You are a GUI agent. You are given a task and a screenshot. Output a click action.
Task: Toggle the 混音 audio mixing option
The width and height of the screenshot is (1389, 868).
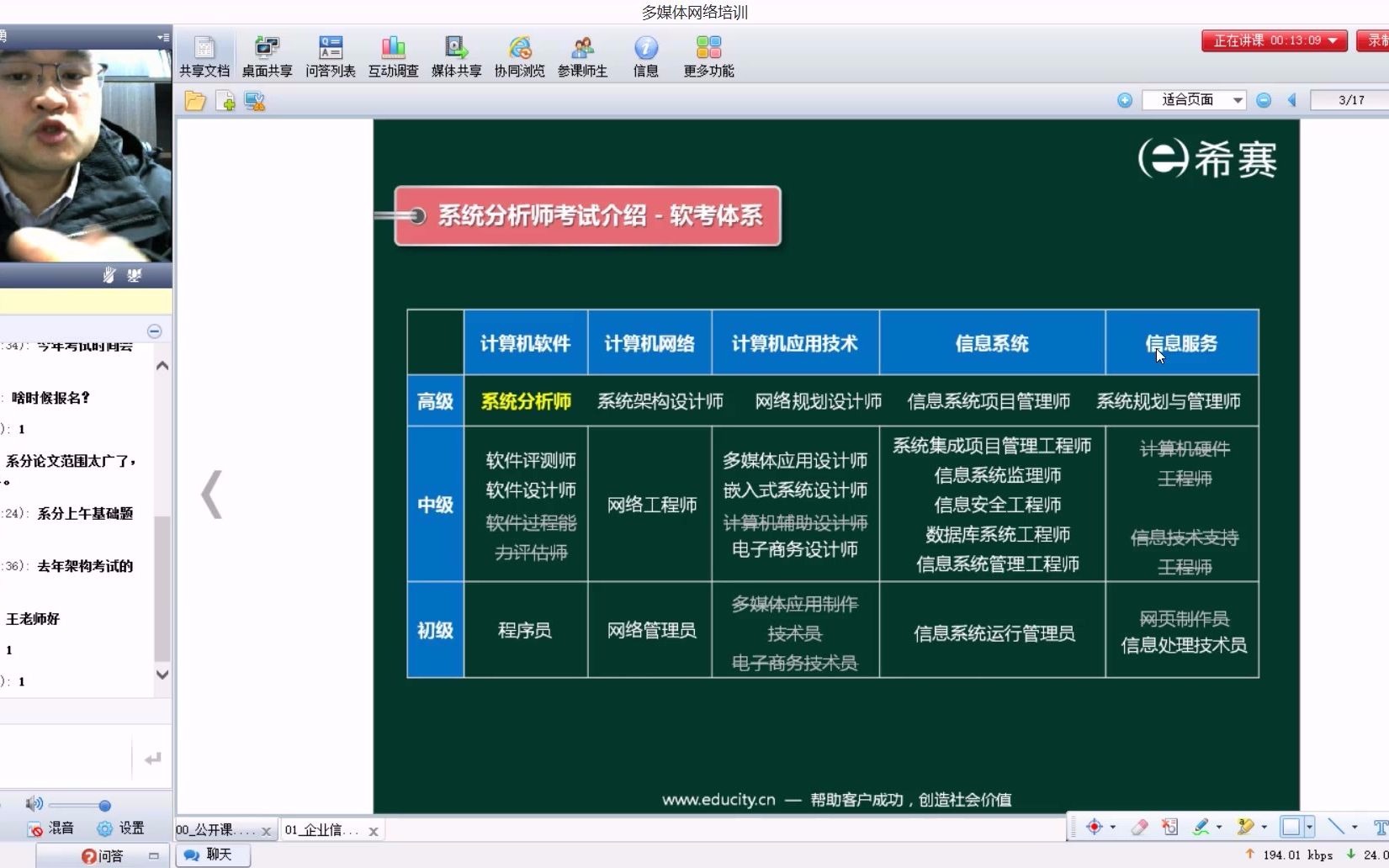(x=50, y=828)
